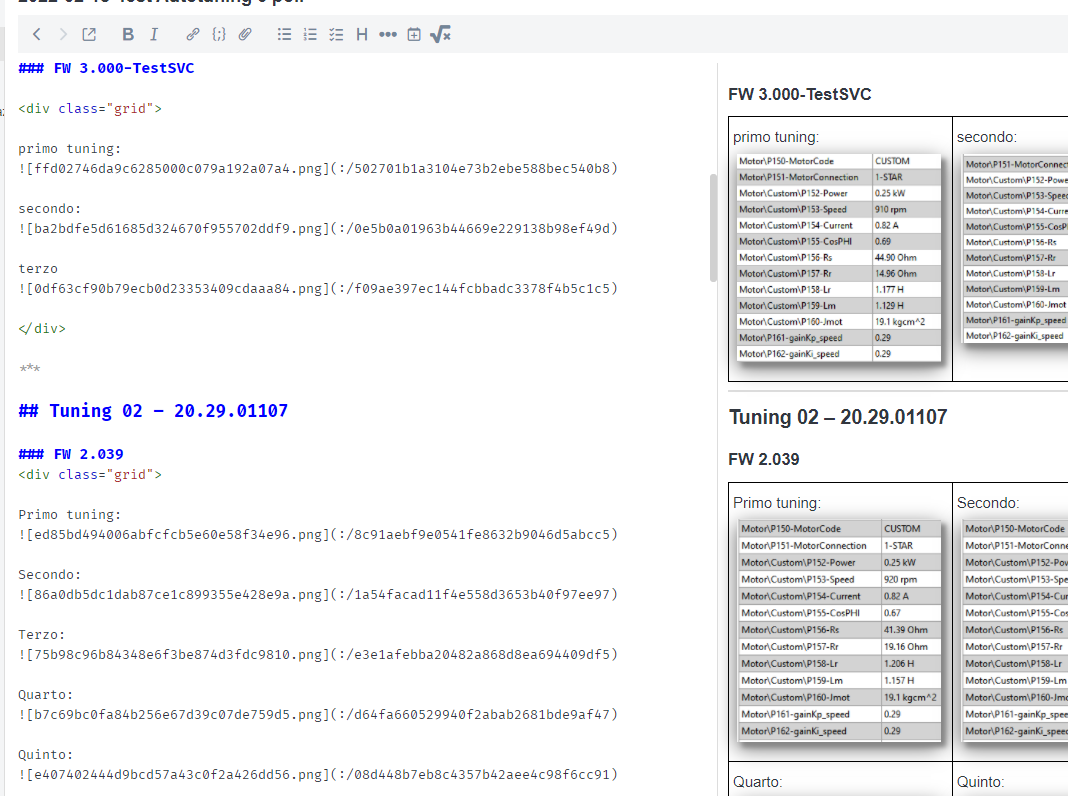Click the '***' separator line in editor
The image size is (1068, 796).
point(29,368)
